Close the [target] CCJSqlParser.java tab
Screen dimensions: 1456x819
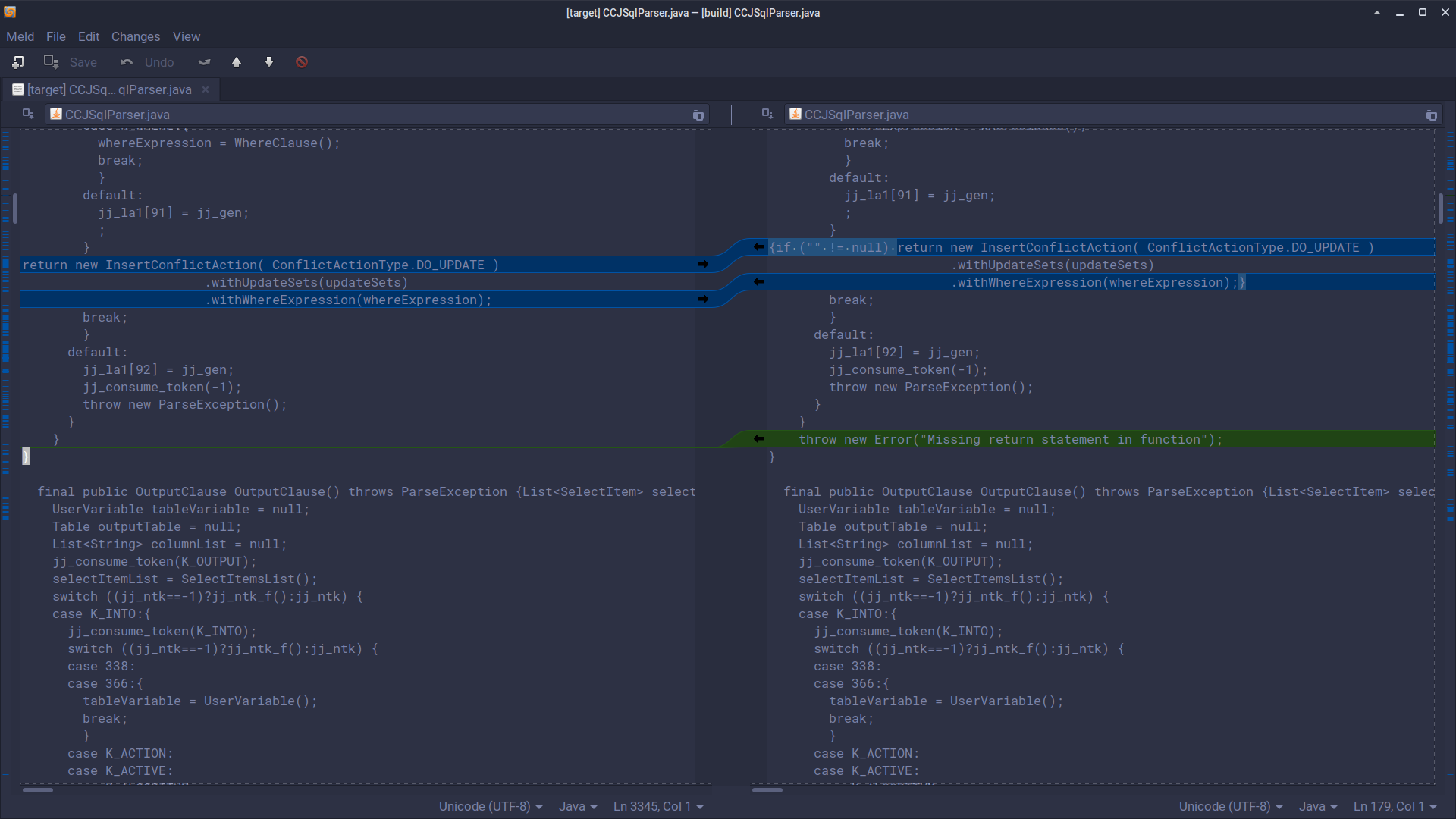pyautogui.click(x=206, y=89)
